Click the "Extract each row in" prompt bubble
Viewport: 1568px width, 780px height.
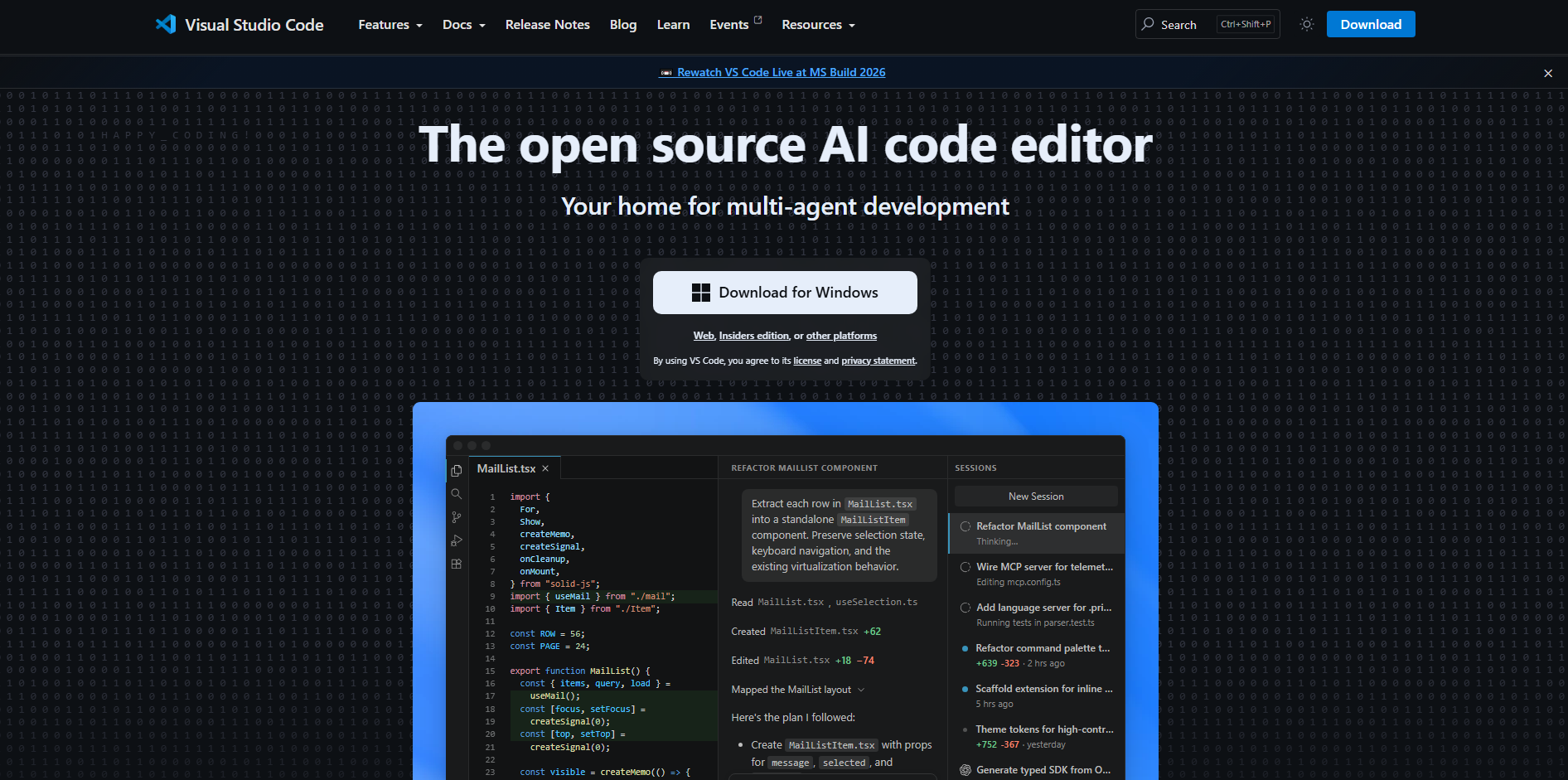click(840, 535)
